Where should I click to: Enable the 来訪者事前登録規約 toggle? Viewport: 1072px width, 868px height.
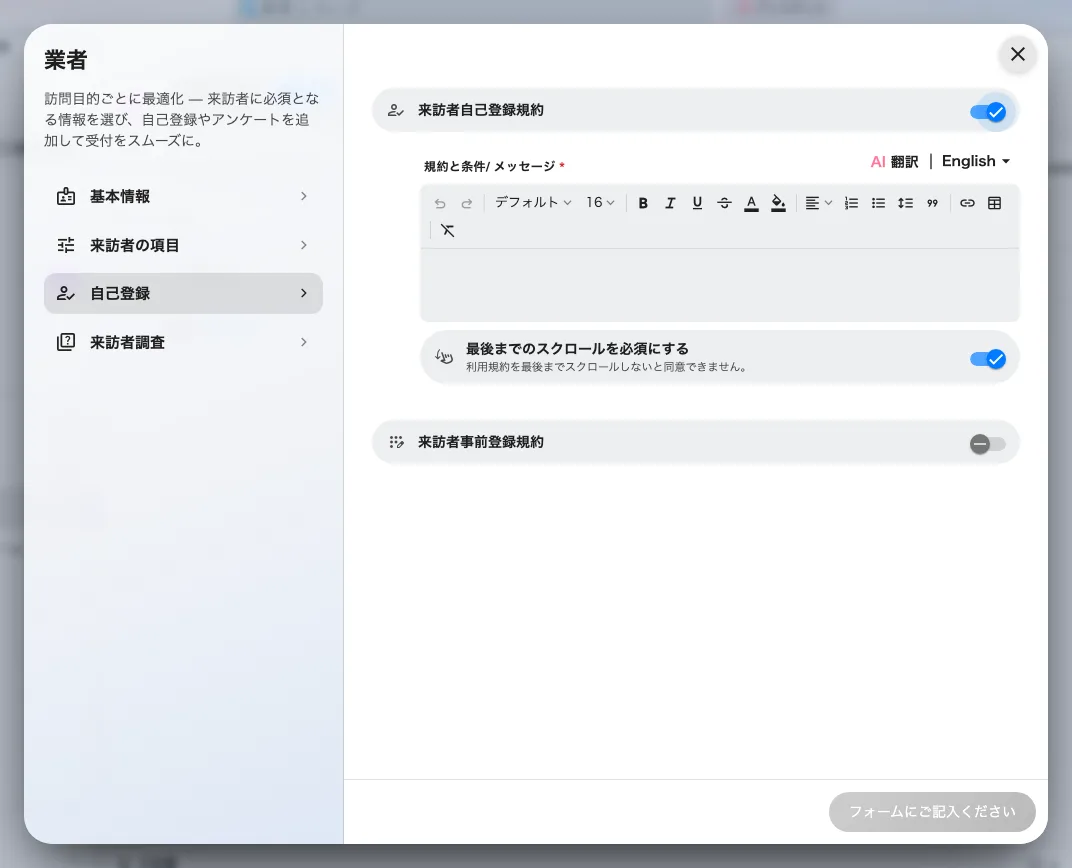click(x=988, y=444)
